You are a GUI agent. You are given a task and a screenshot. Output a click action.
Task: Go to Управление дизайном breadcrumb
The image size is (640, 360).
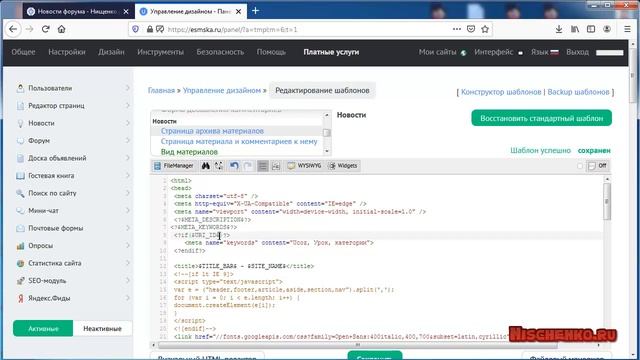point(222,91)
